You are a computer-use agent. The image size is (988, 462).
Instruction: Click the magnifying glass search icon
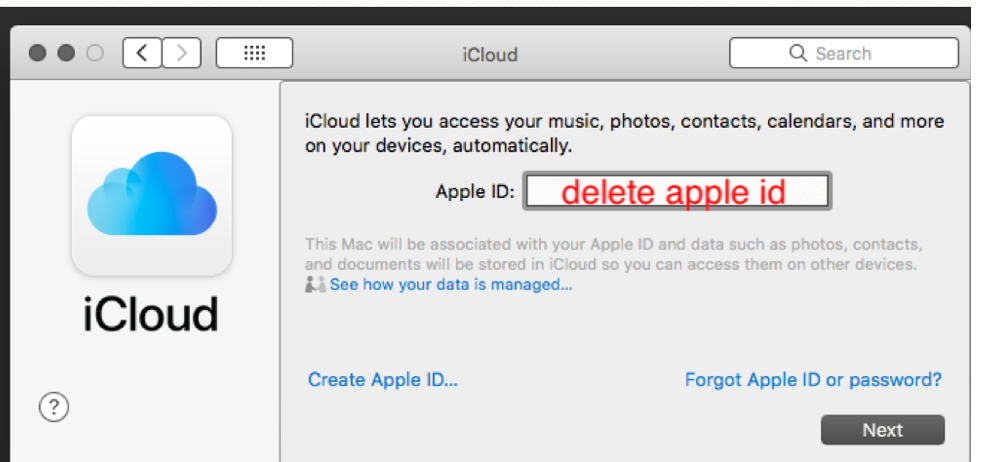click(798, 53)
